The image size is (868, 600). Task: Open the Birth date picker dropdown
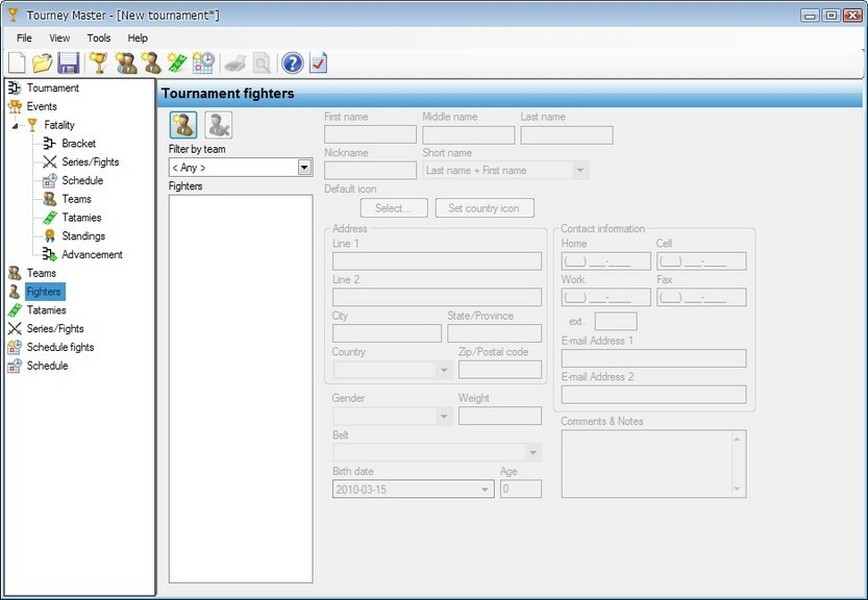(485, 489)
